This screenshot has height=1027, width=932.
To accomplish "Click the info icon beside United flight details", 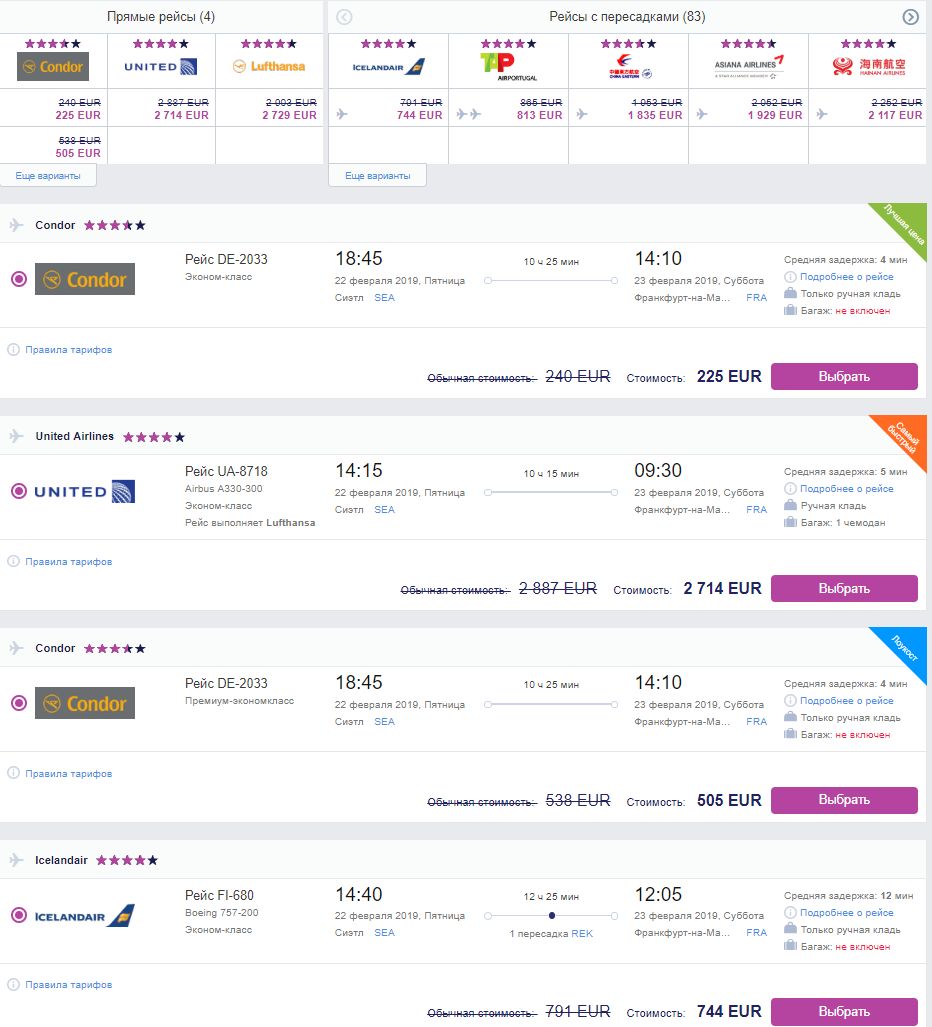I will [790, 489].
